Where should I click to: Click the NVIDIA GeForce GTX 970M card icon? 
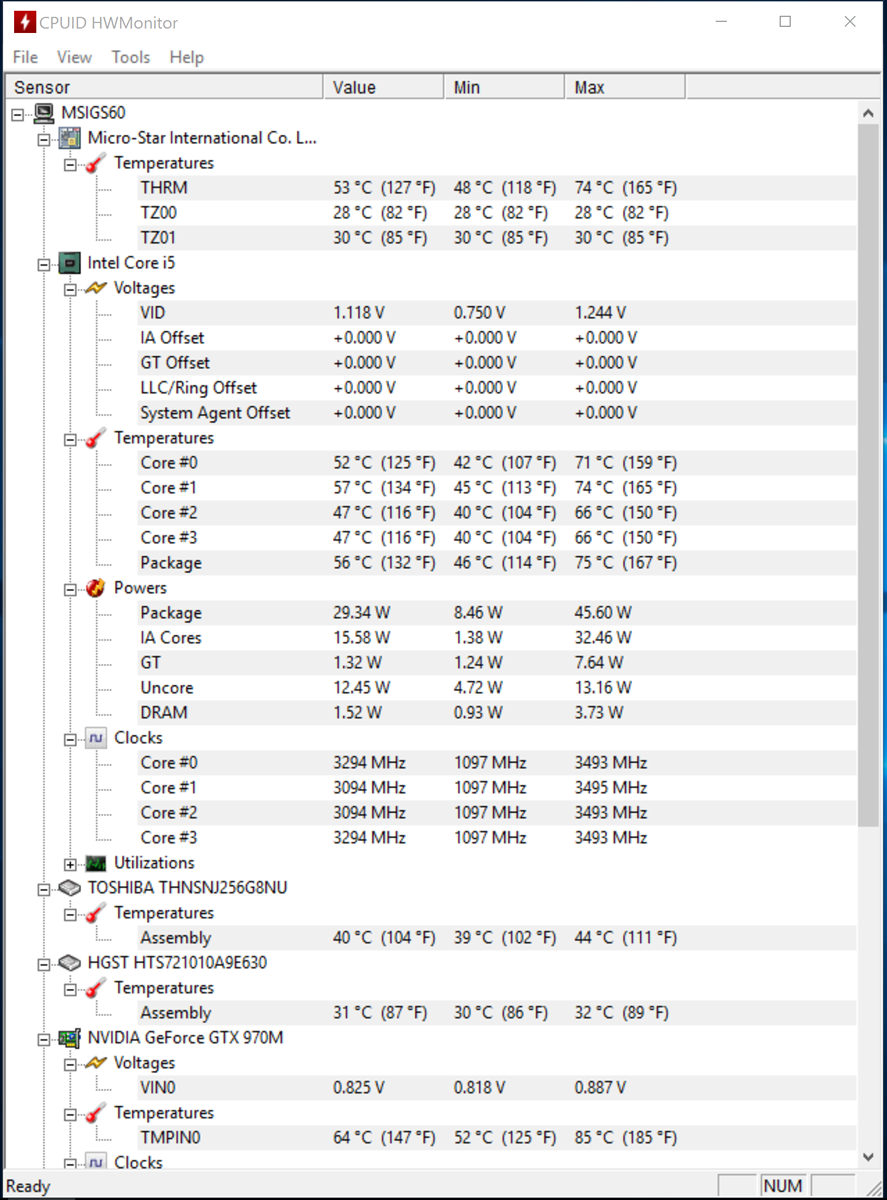point(69,1038)
